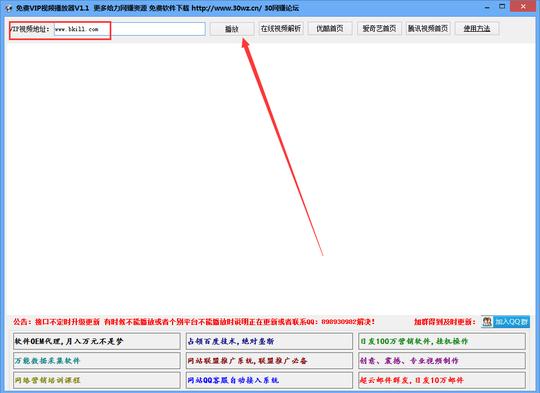540x393 pixels.
Task: Close the video player window
Action: coord(523,7)
